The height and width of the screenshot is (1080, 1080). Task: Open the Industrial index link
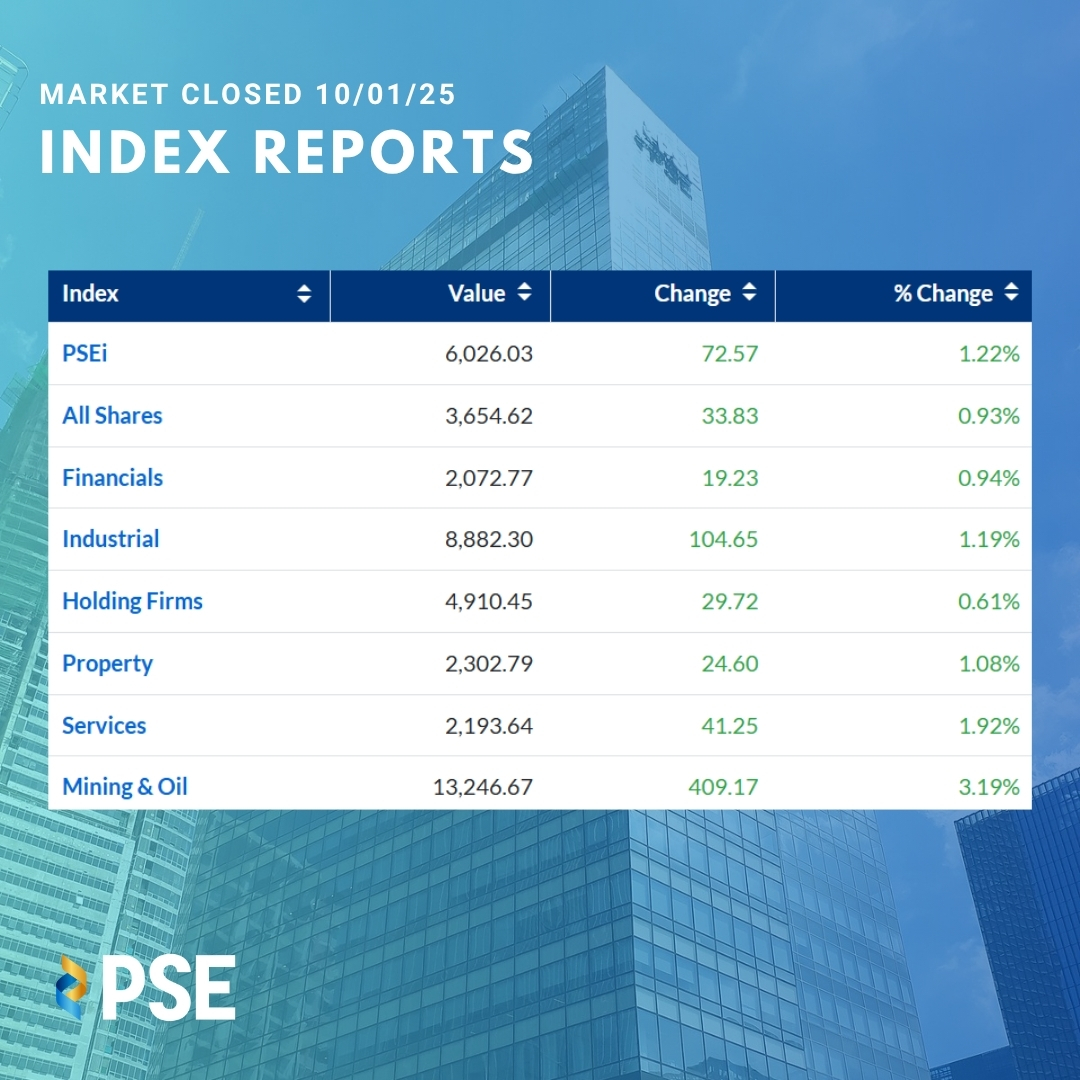111,539
